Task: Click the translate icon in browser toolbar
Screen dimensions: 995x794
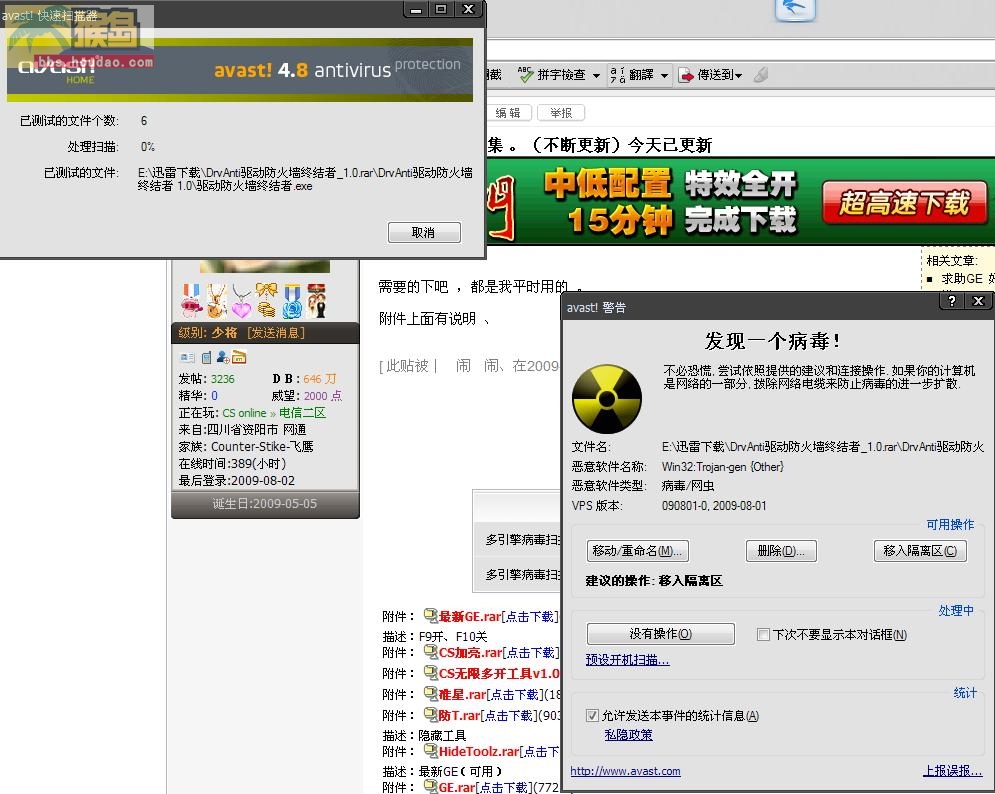Action: tap(617, 75)
